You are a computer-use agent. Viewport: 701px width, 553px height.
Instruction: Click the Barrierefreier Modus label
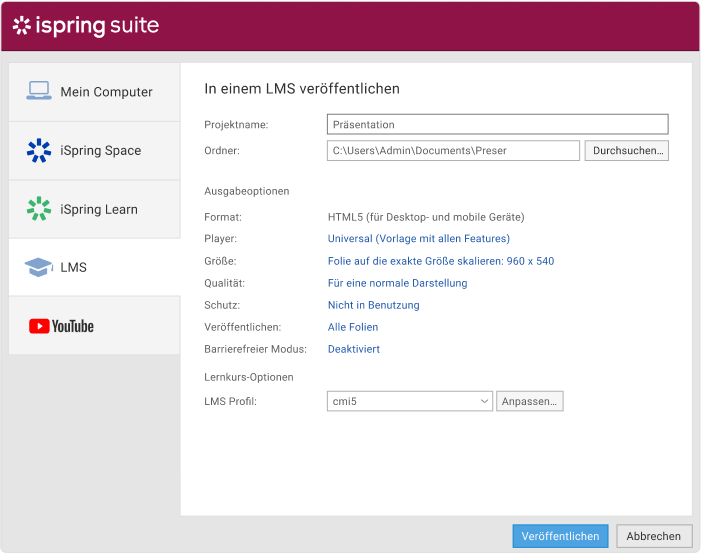pos(256,349)
